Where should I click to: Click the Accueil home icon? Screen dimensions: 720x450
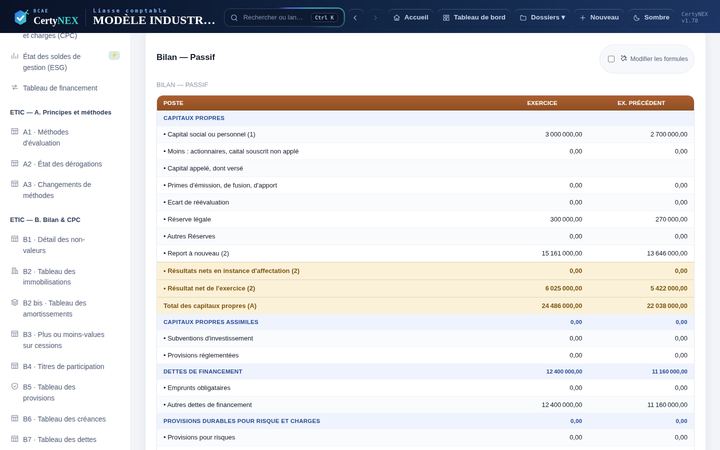[x=397, y=17]
